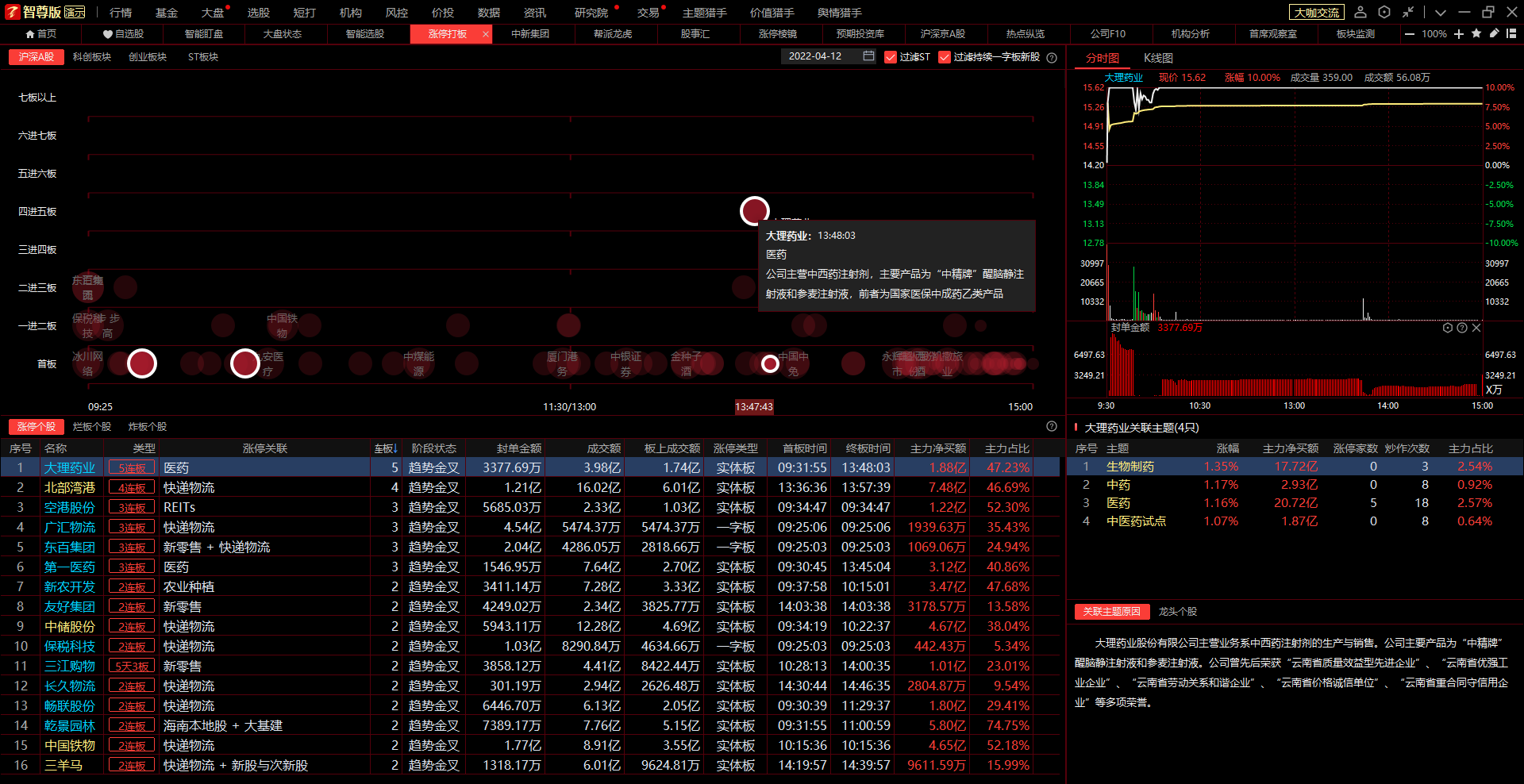Switch to the 炸板个股 tab
1524x784 pixels.
coord(148,427)
